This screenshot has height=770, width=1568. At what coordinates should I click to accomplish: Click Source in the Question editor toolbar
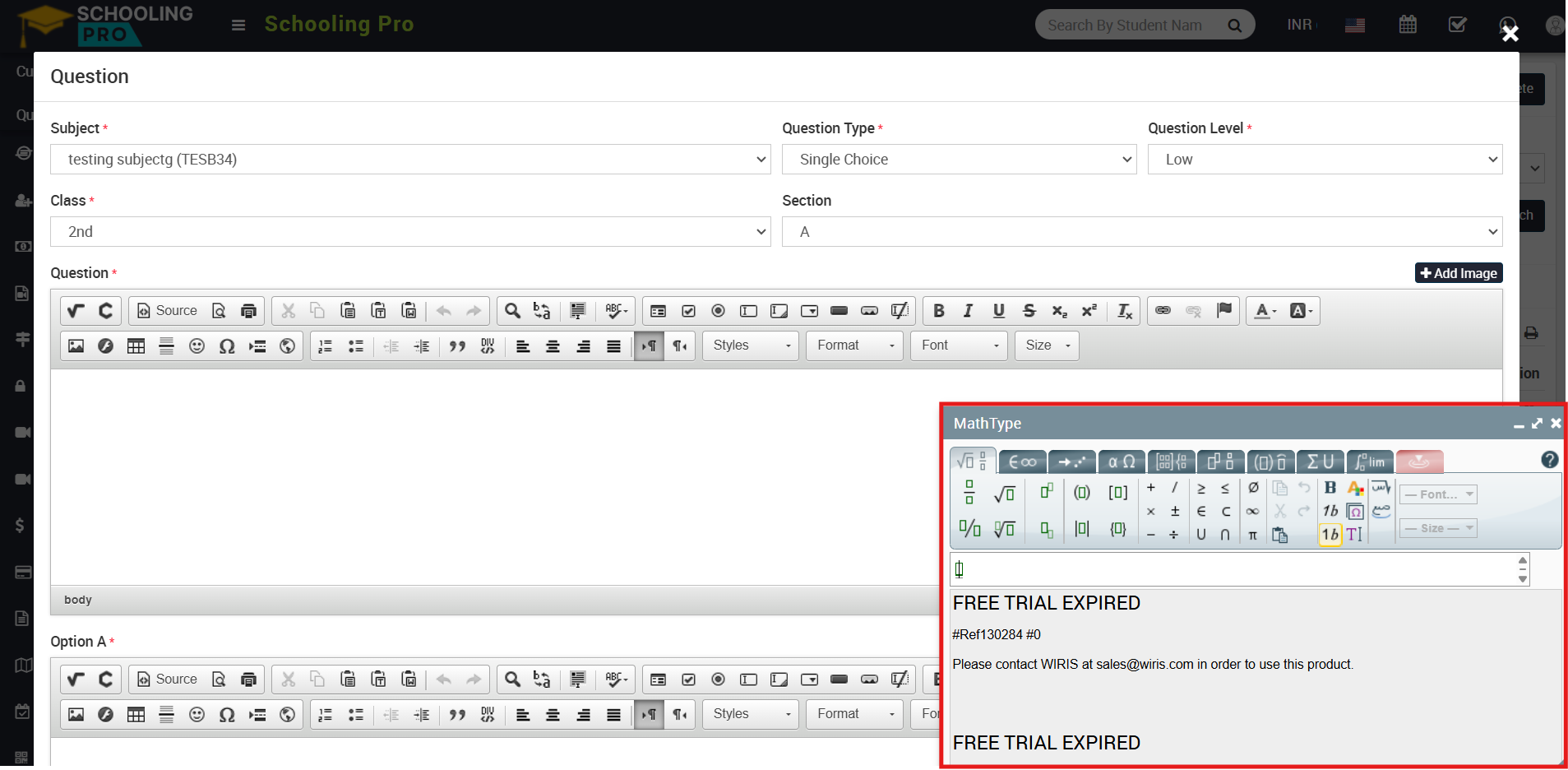coord(167,311)
